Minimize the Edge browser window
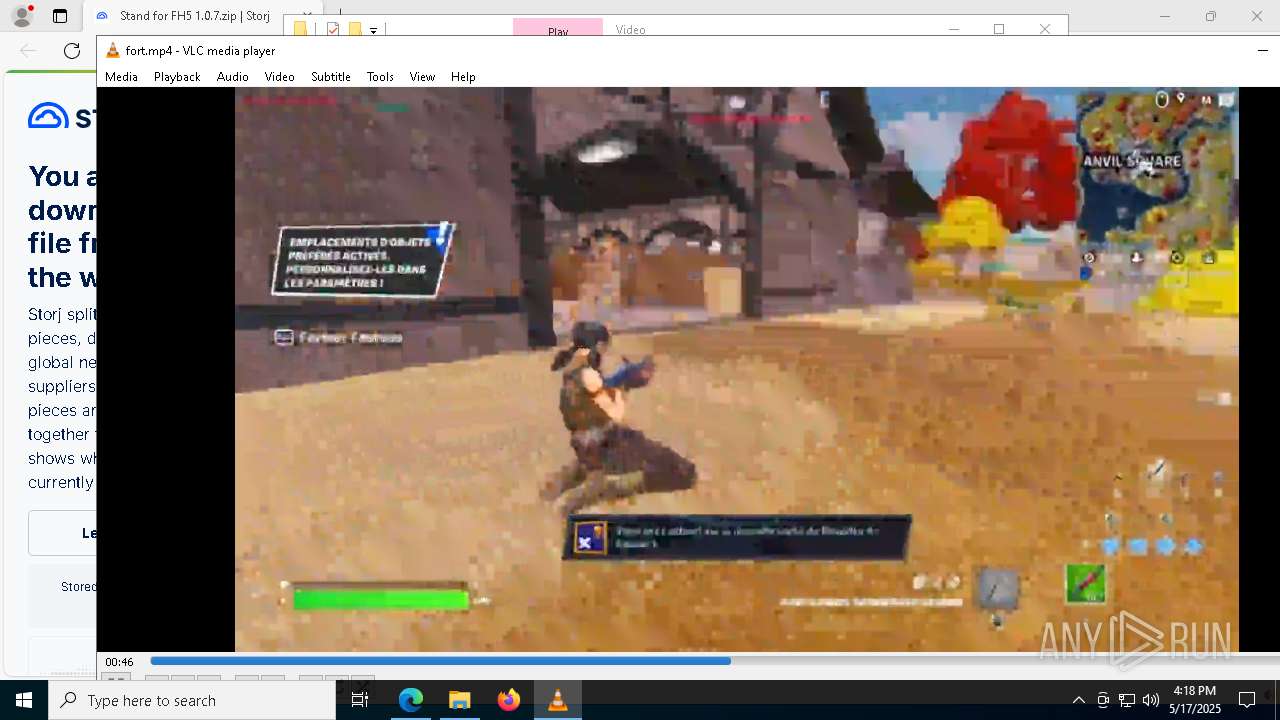This screenshot has height=720, width=1280. point(1164,16)
